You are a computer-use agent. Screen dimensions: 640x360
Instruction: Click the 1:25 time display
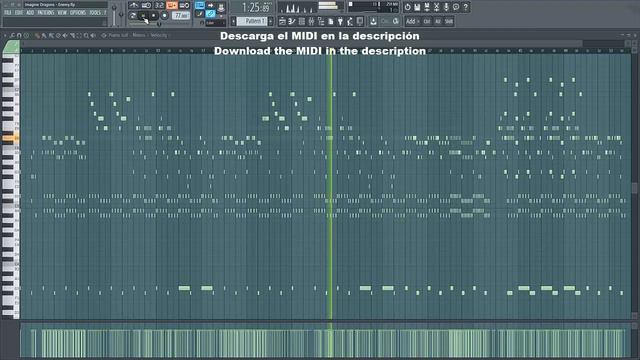(x=255, y=7)
